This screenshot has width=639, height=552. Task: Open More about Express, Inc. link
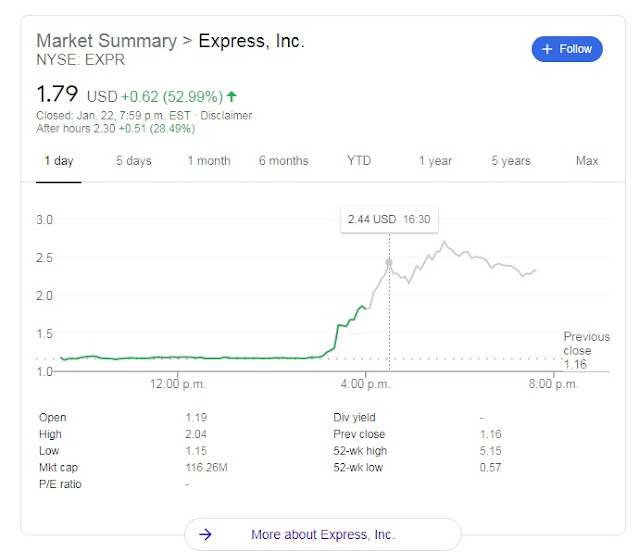(321, 534)
